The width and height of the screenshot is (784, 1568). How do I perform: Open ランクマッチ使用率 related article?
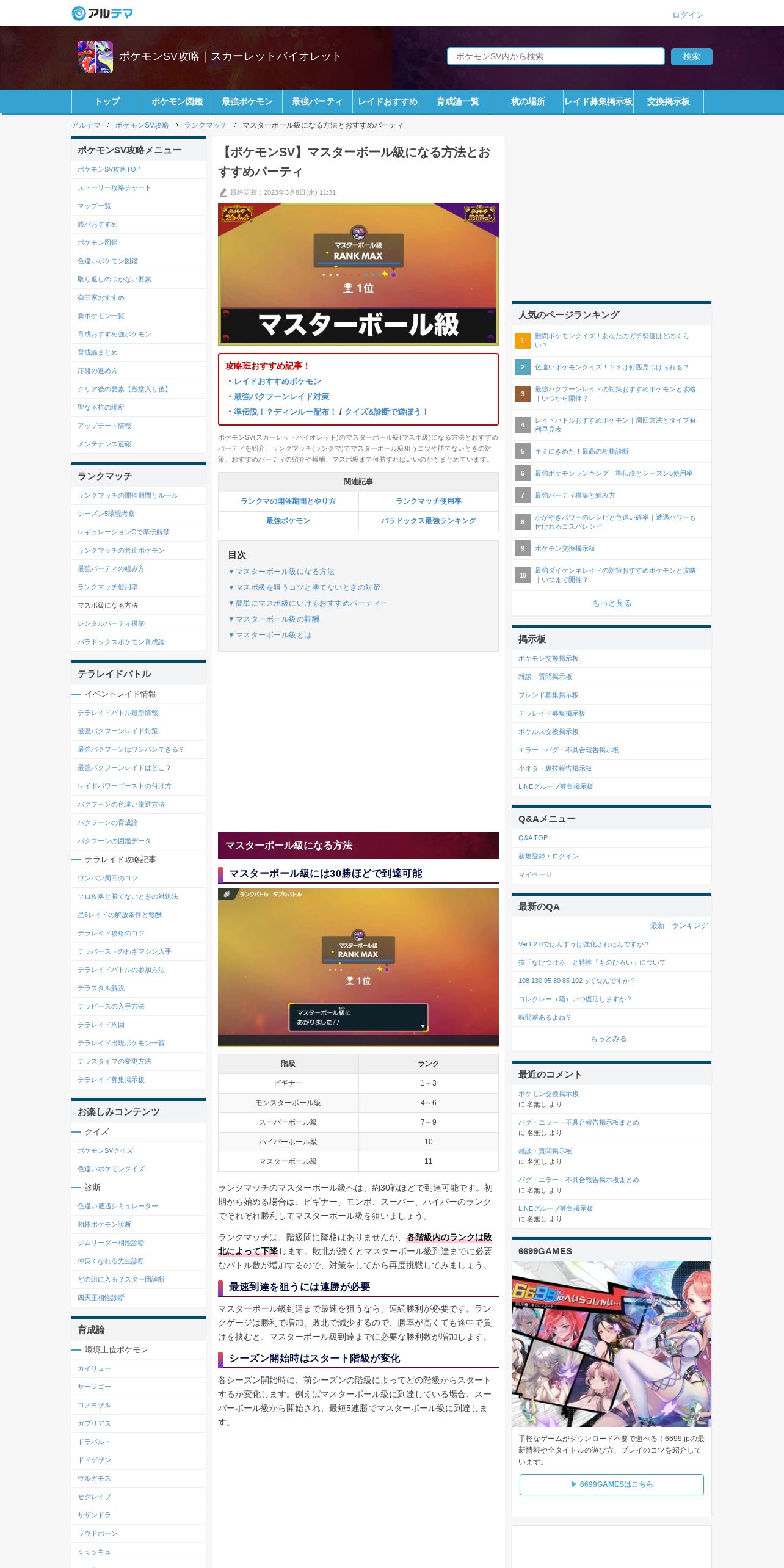click(x=429, y=501)
